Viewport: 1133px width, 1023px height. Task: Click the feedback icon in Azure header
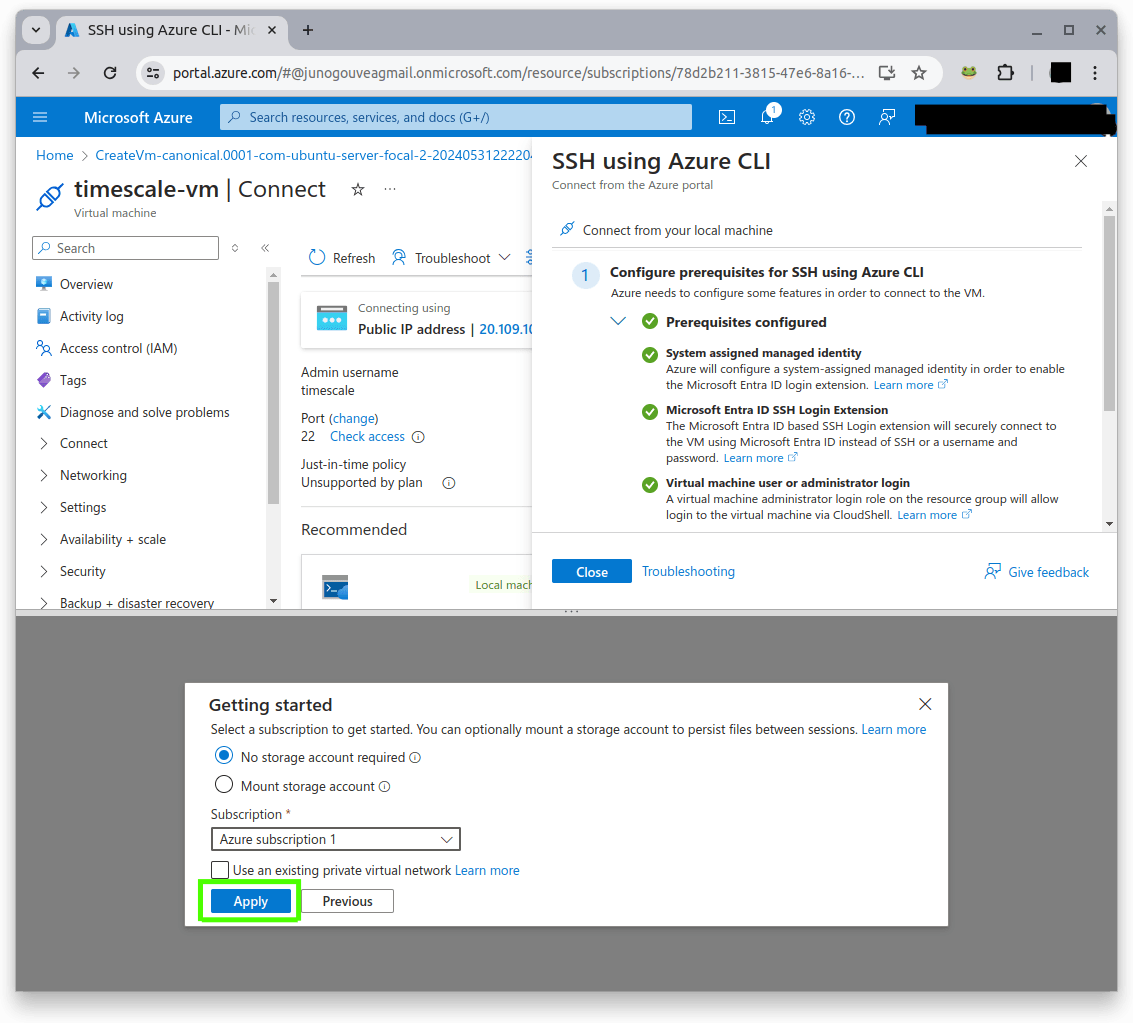click(887, 117)
